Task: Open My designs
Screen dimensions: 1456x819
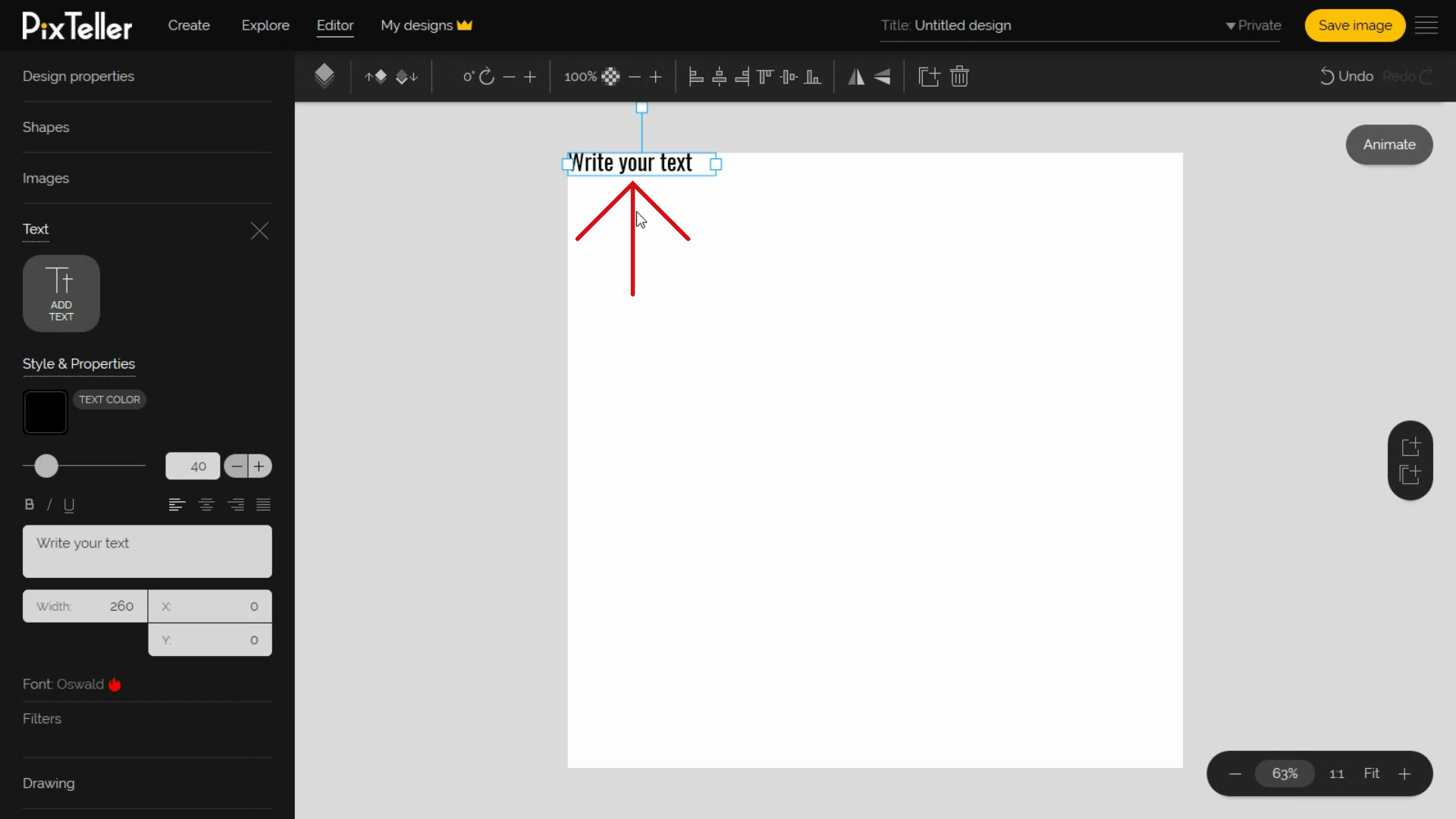Action: tap(426, 25)
